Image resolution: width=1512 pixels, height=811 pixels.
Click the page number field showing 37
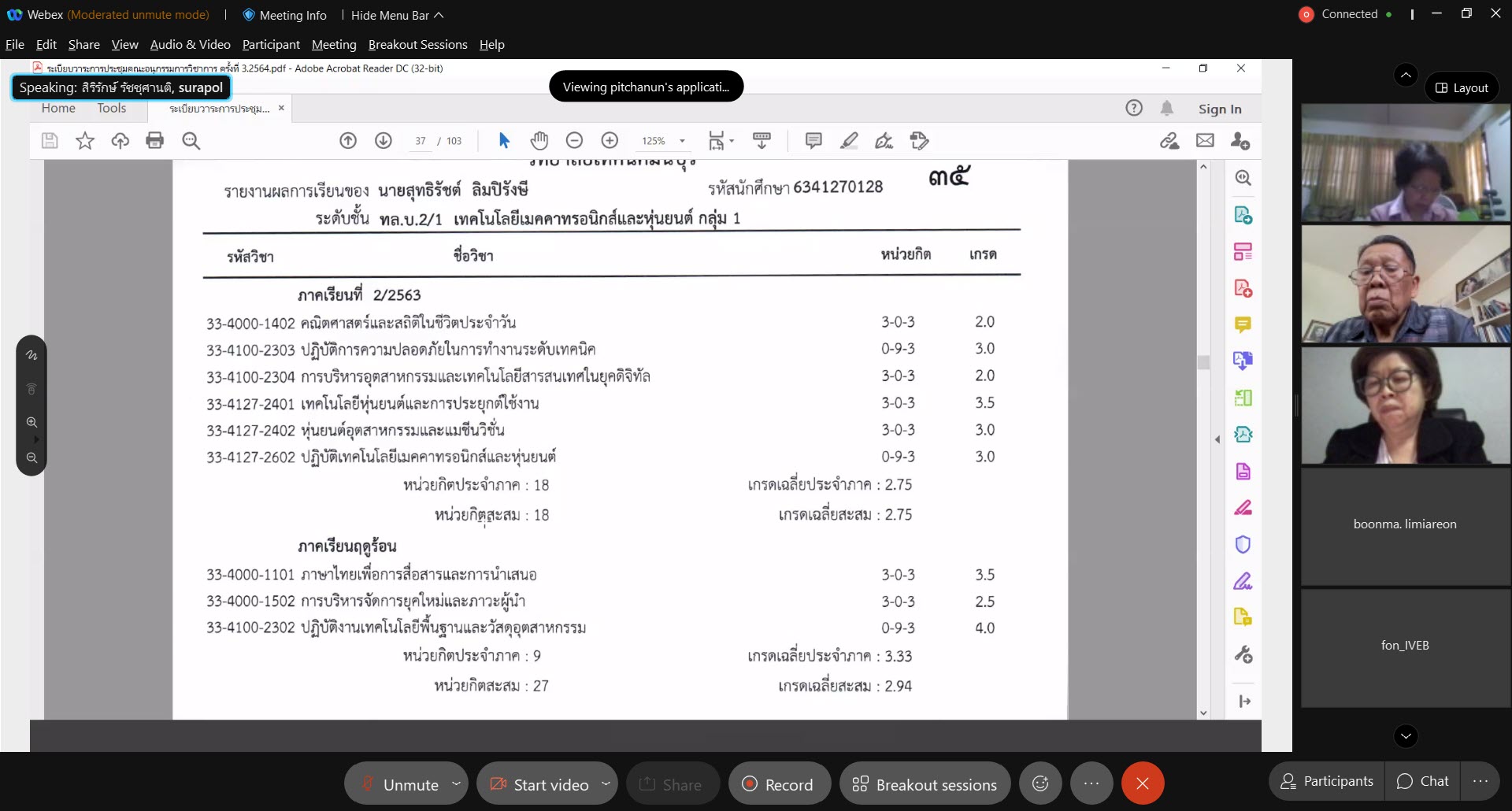[421, 141]
